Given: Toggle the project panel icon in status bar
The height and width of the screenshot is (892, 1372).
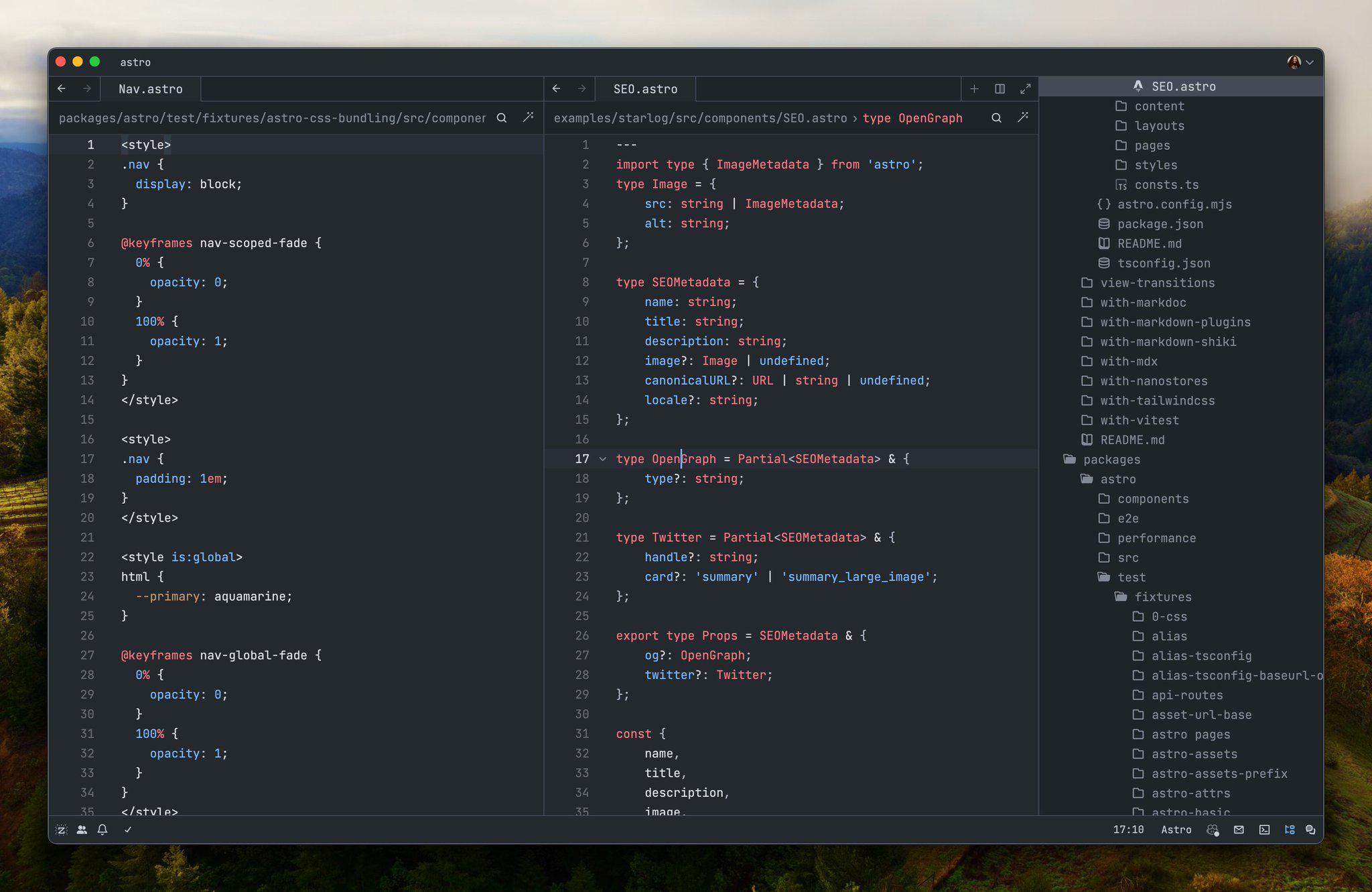Looking at the screenshot, I should (1290, 830).
